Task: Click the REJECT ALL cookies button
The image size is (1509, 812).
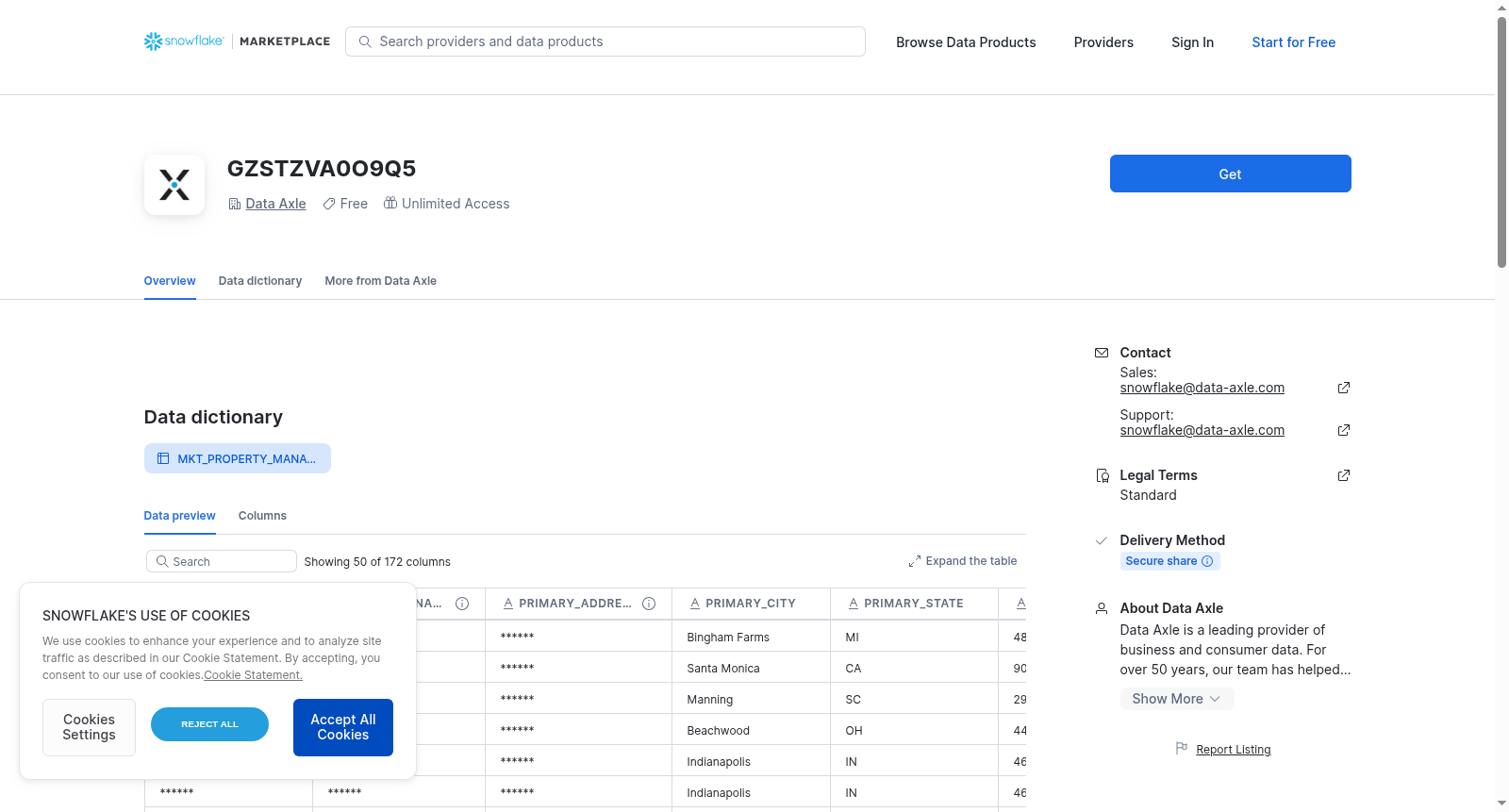Action: point(209,724)
